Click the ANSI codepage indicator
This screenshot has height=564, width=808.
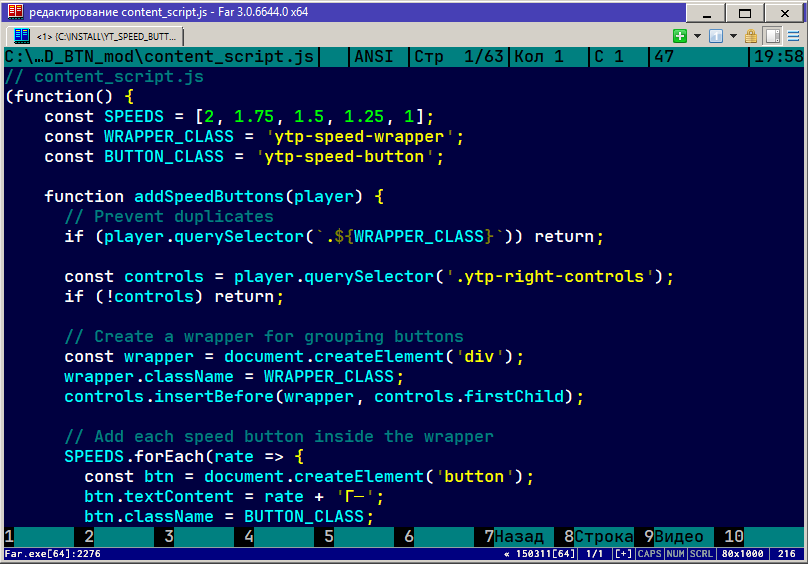click(x=374, y=56)
